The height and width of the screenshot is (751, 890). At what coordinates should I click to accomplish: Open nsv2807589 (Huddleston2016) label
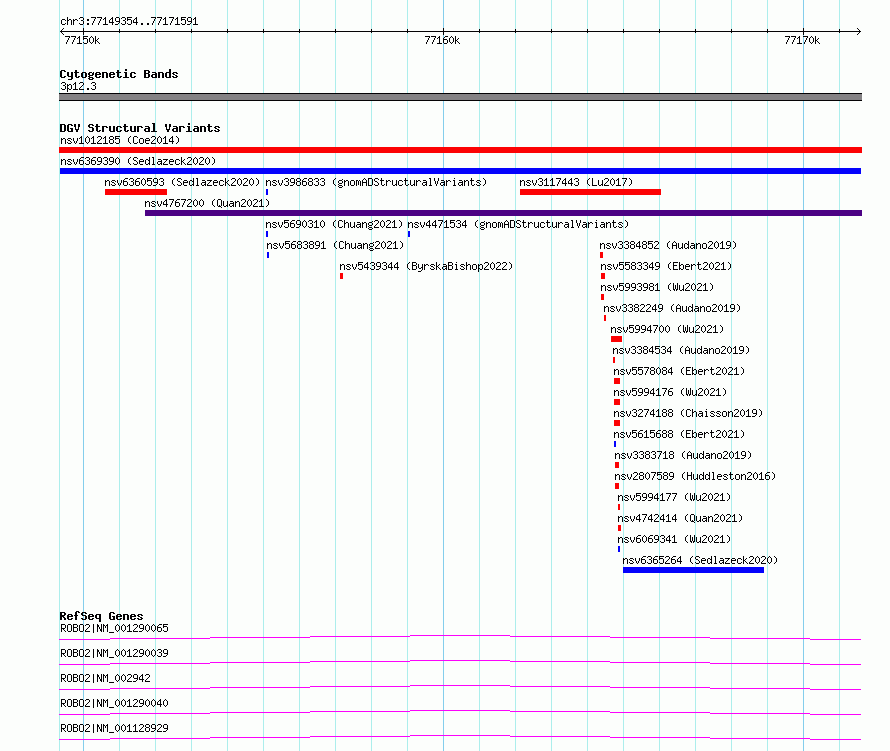(695, 476)
